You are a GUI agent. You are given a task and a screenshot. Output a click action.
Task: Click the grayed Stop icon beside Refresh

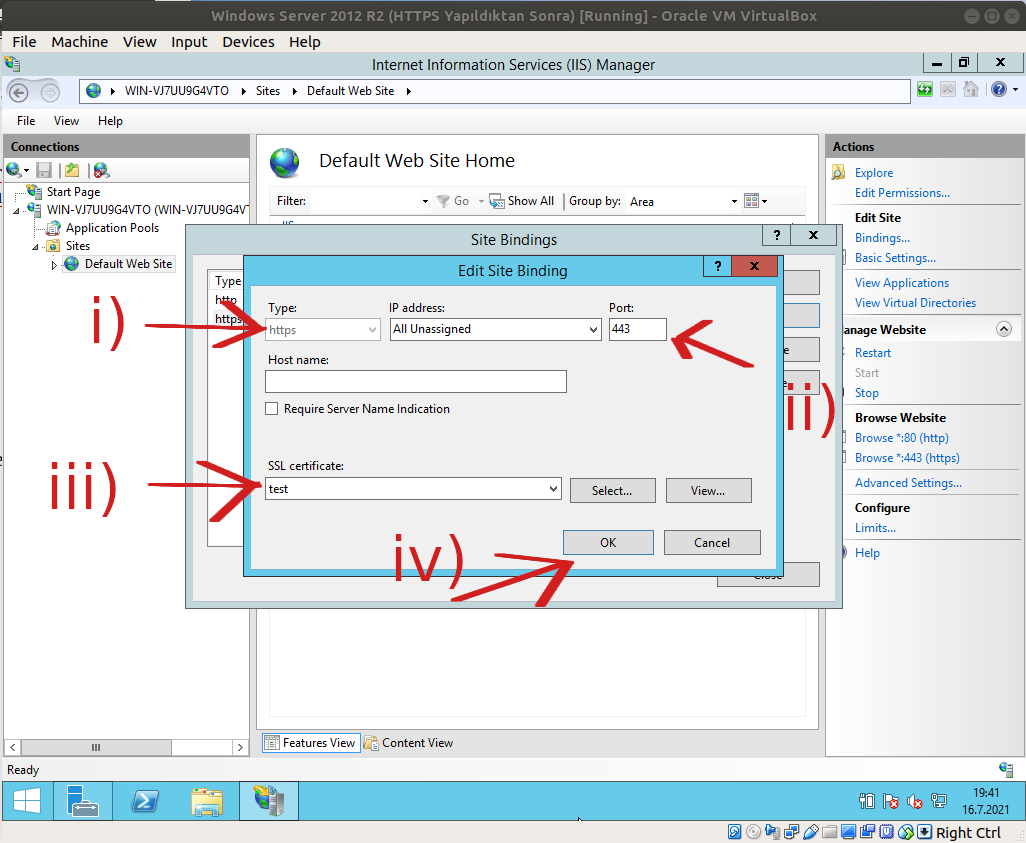947,90
